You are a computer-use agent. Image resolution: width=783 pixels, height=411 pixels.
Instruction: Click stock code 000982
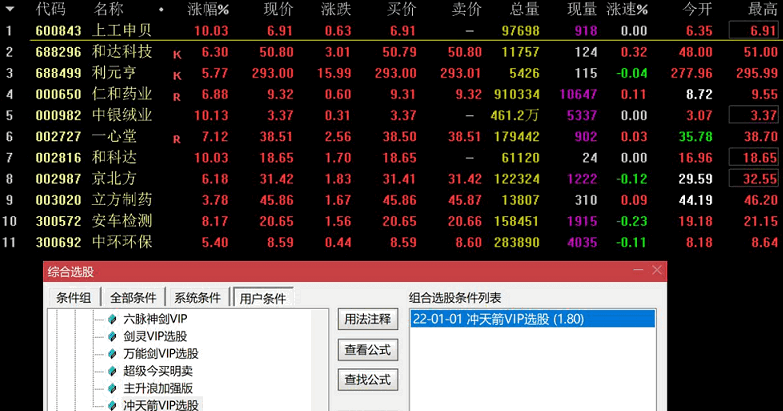[x=58, y=115]
